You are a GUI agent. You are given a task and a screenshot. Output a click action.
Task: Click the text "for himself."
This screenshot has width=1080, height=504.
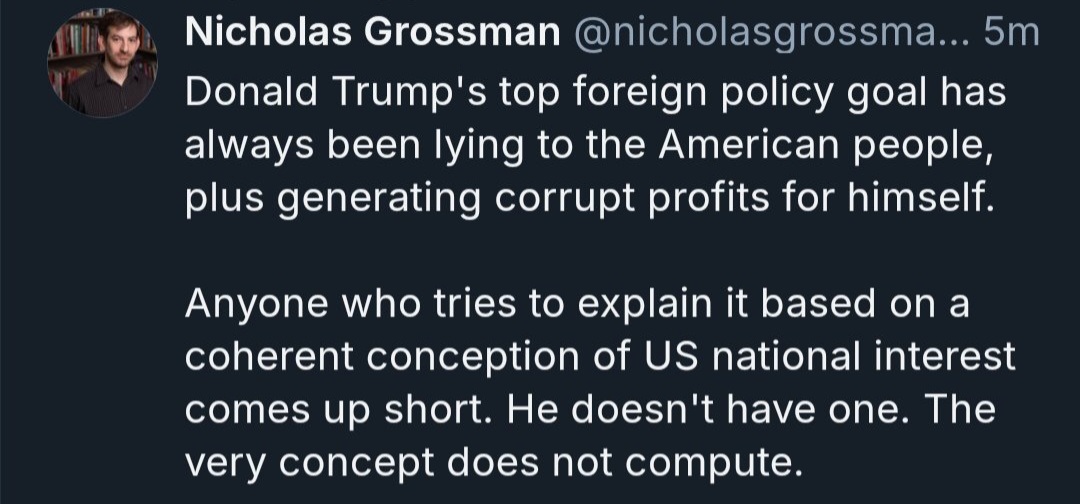coord(889,198)
